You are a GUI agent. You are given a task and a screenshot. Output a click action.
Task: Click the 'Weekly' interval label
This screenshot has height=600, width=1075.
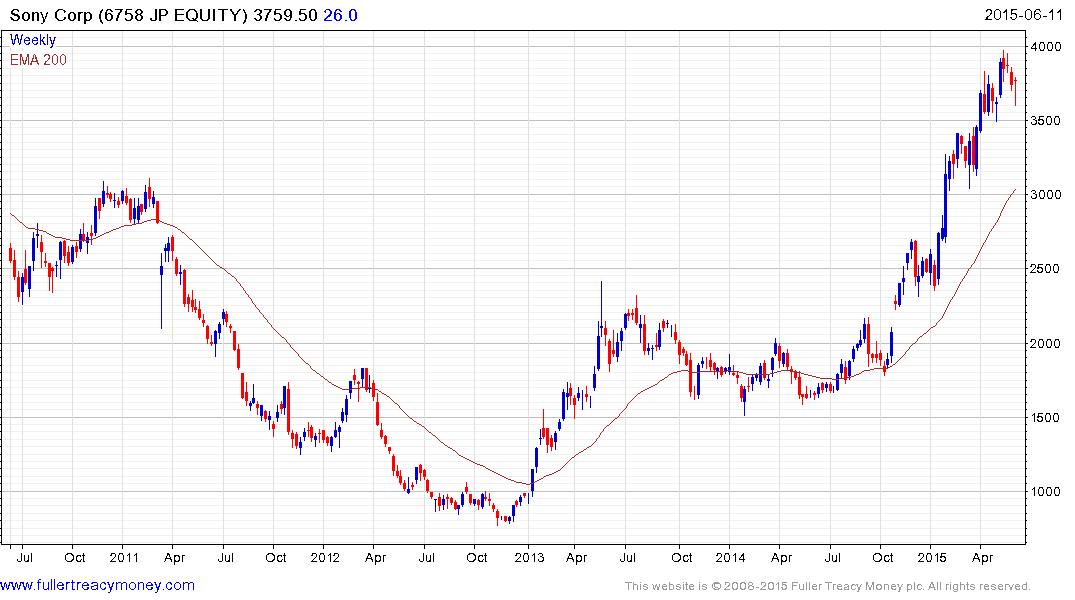(33, 40)
